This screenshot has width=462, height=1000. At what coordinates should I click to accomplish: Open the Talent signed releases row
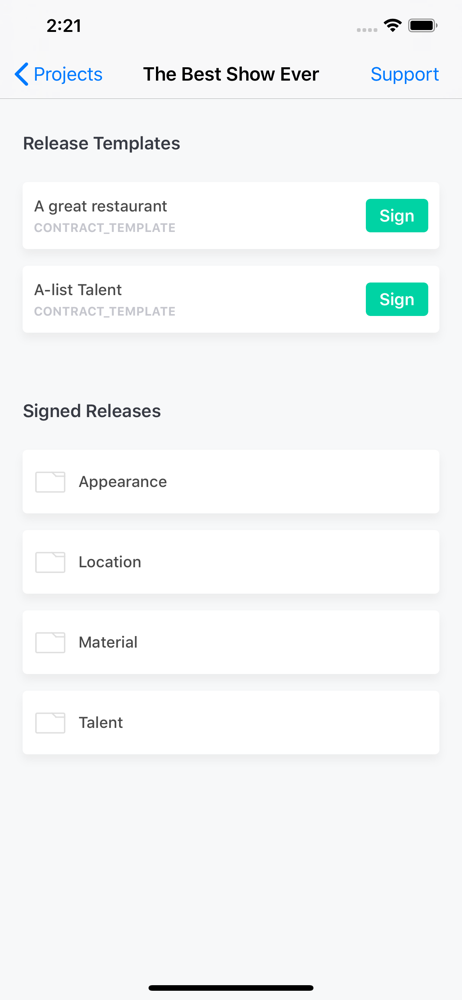[x=231, y=723]
